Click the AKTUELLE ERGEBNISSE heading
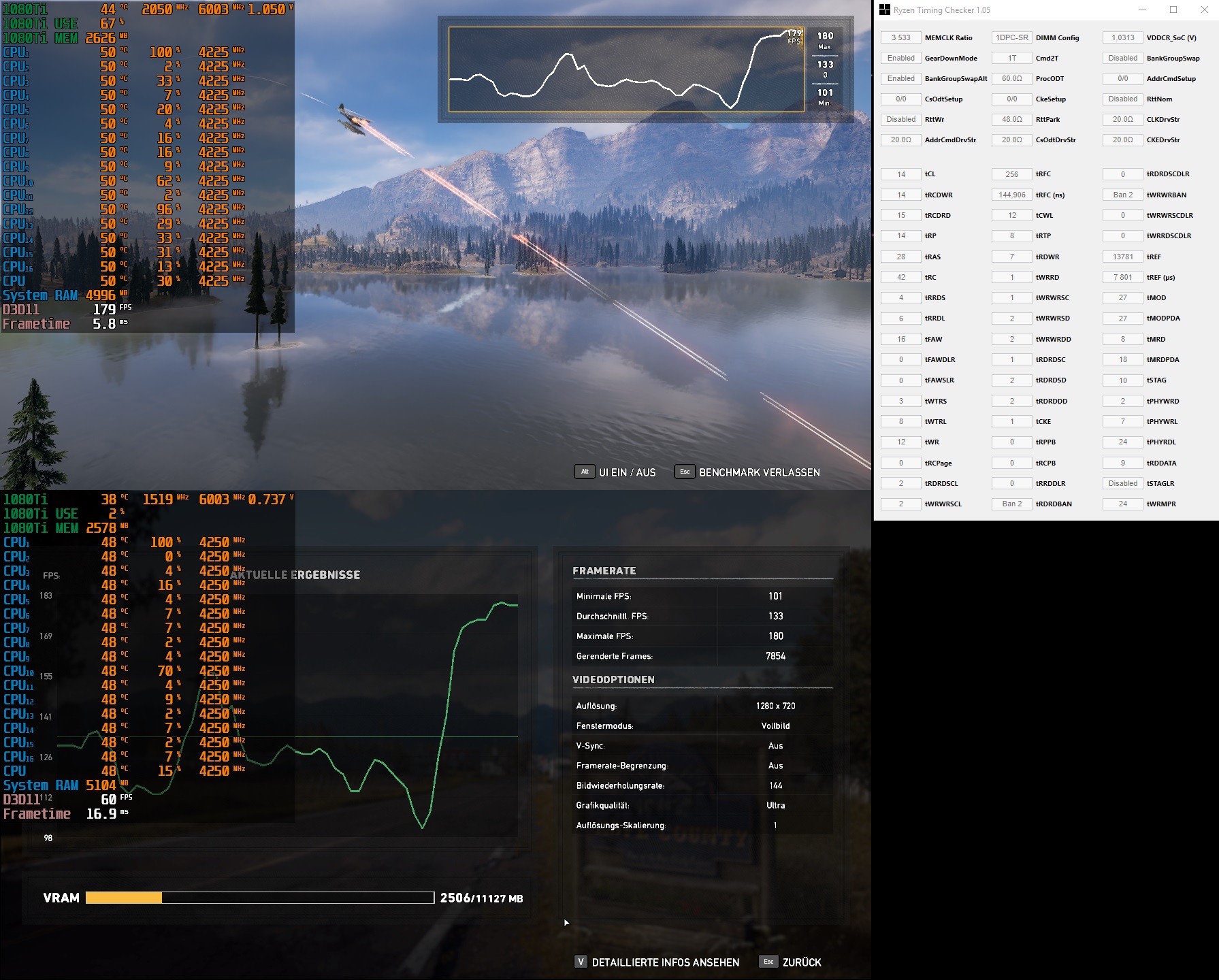The image size is (1219, 980). [x=295, y=575]
